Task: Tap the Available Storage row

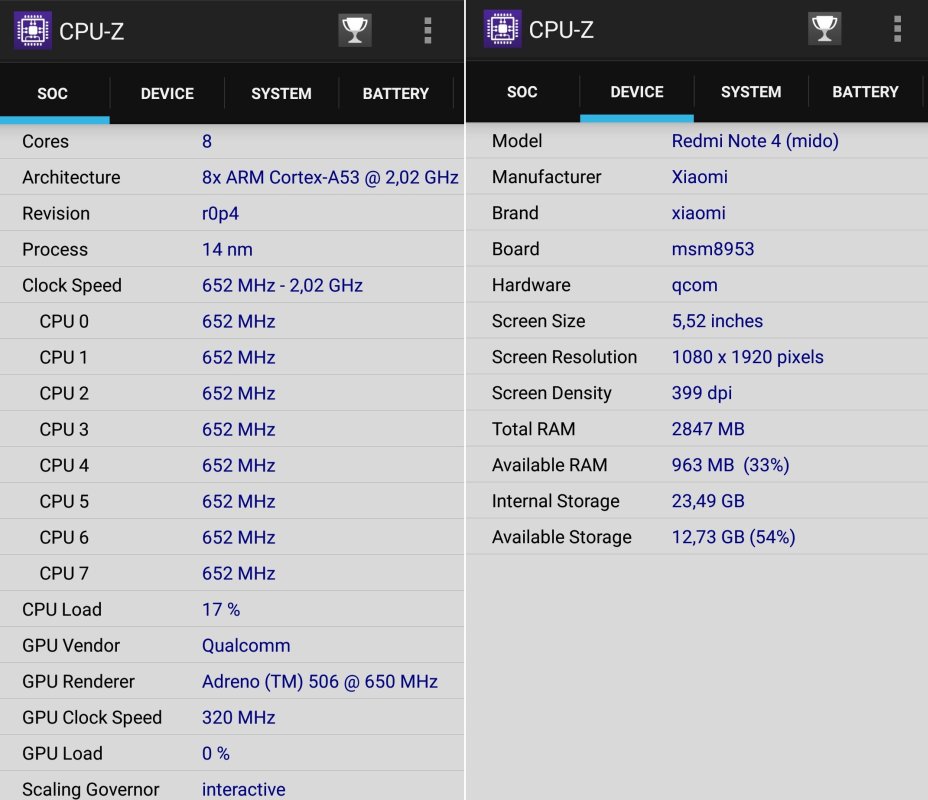Action: [x=697, y=537]
